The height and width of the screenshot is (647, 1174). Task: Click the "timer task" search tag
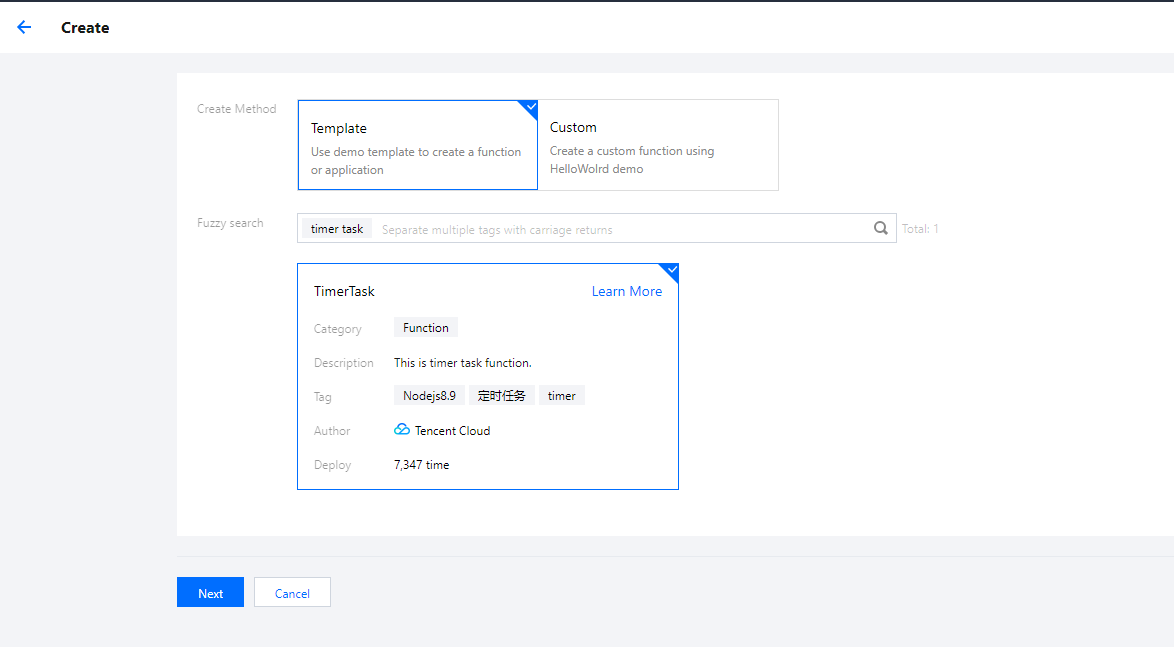[x=337, y=229]
